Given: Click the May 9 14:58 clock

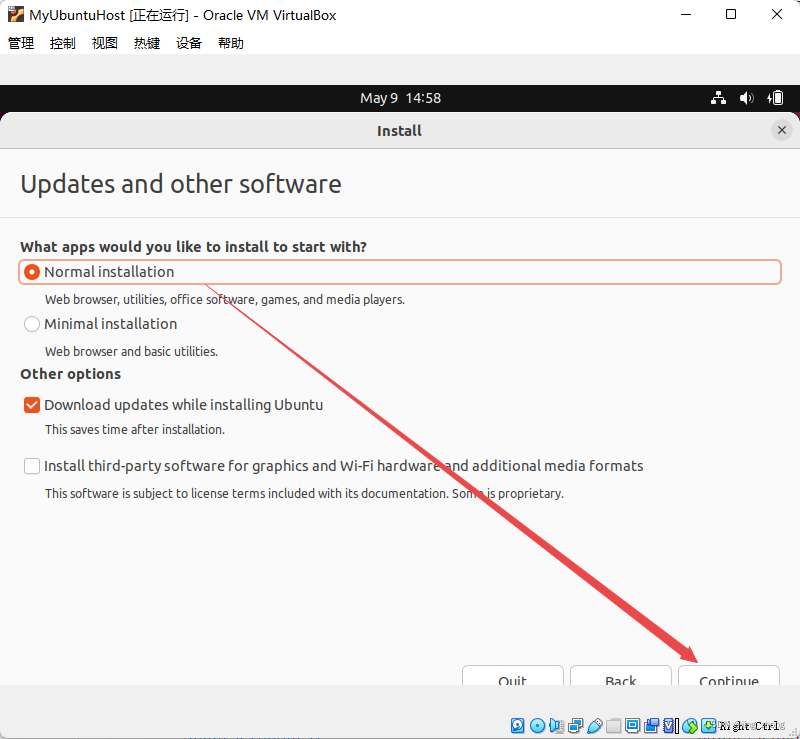Looking at the screenshot, I should (x=400, y=98).
